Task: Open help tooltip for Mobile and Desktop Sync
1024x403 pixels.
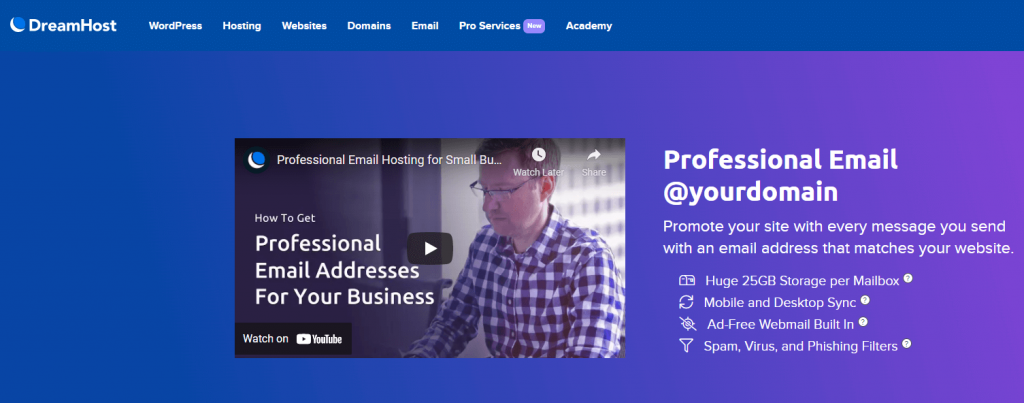Action: 865,300
